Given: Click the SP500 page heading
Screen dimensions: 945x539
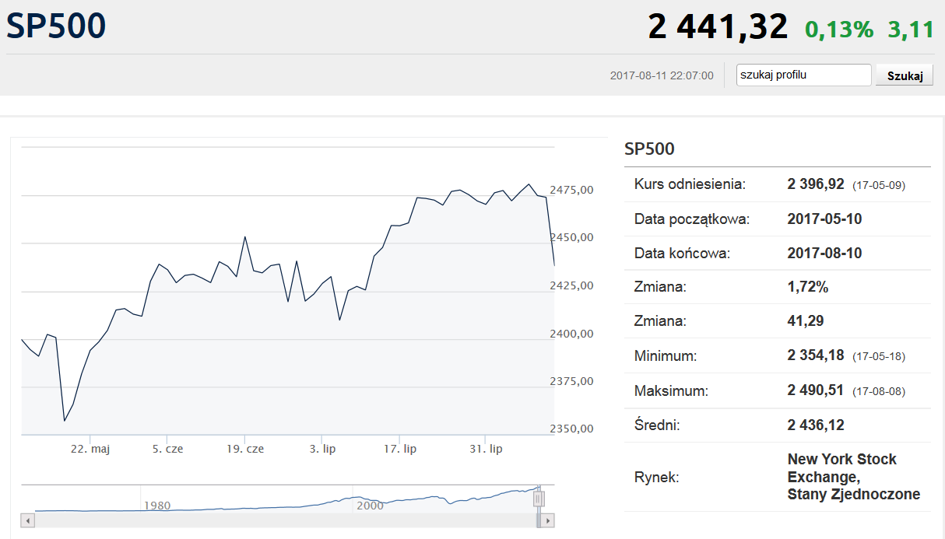Looking at the screenshot, I should tap(56, 27).
